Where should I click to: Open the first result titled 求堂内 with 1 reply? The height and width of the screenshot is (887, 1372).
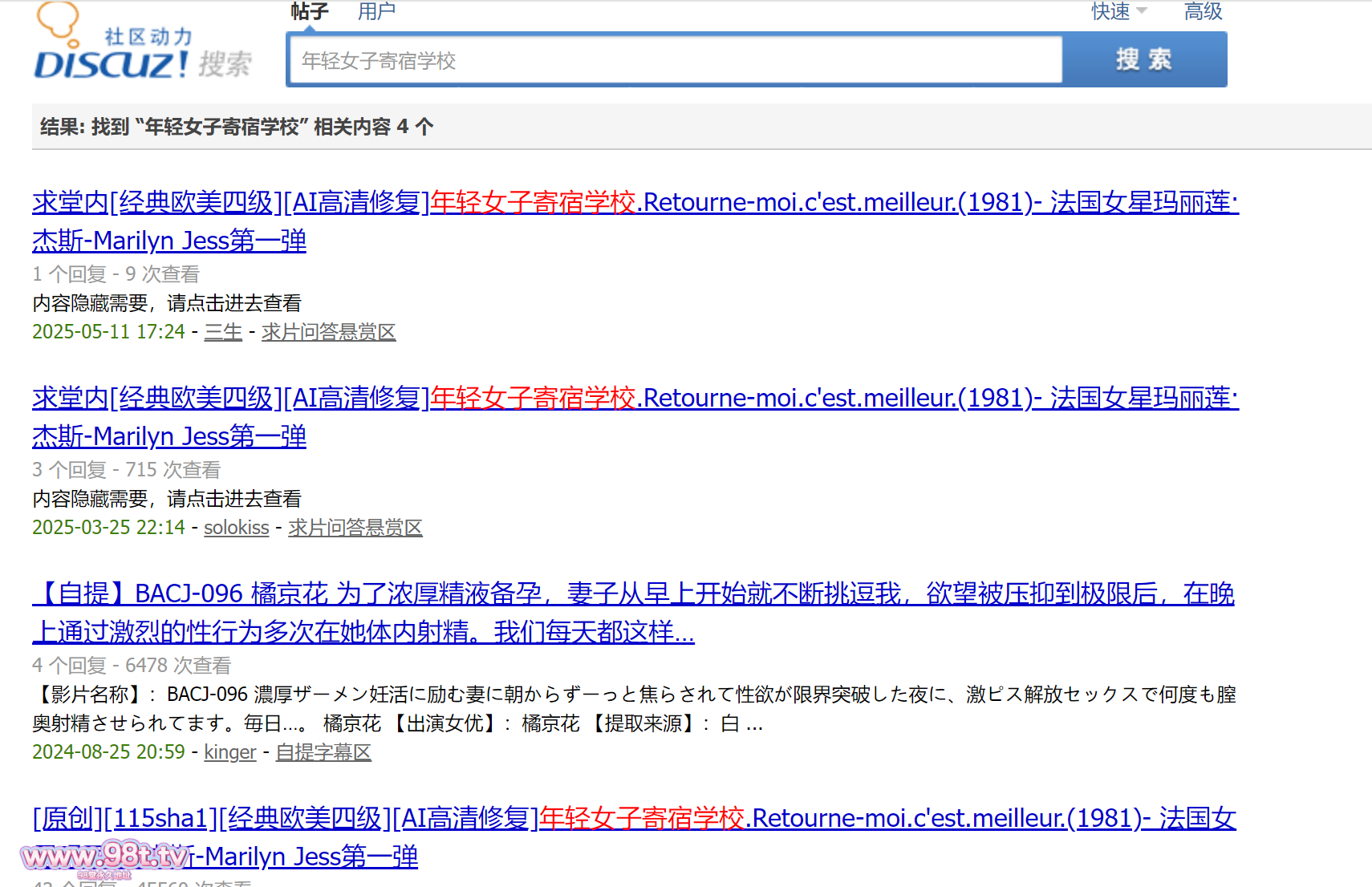[x=634, y=202]
